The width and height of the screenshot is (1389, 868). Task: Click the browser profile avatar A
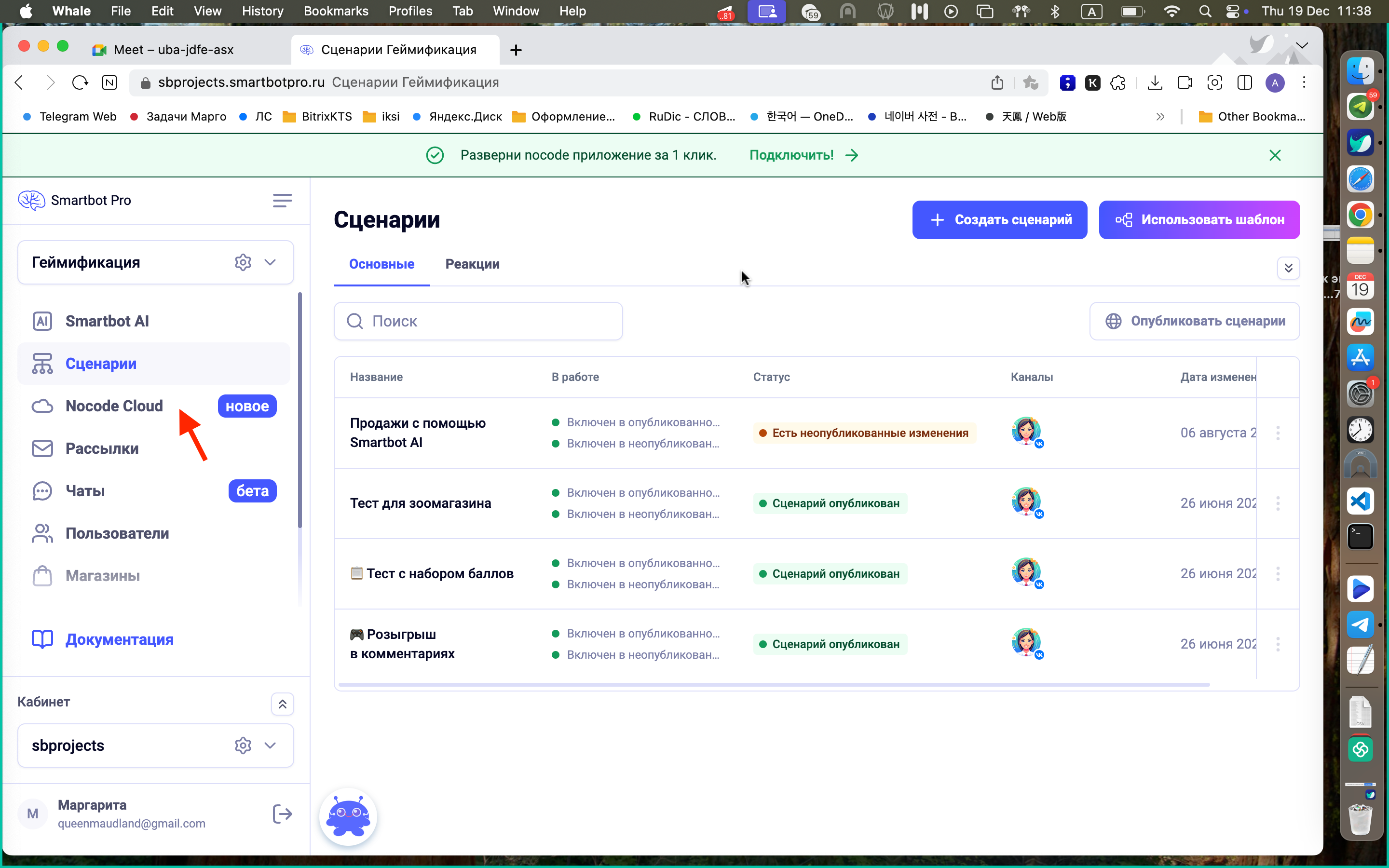click(x=1275, y=82)
